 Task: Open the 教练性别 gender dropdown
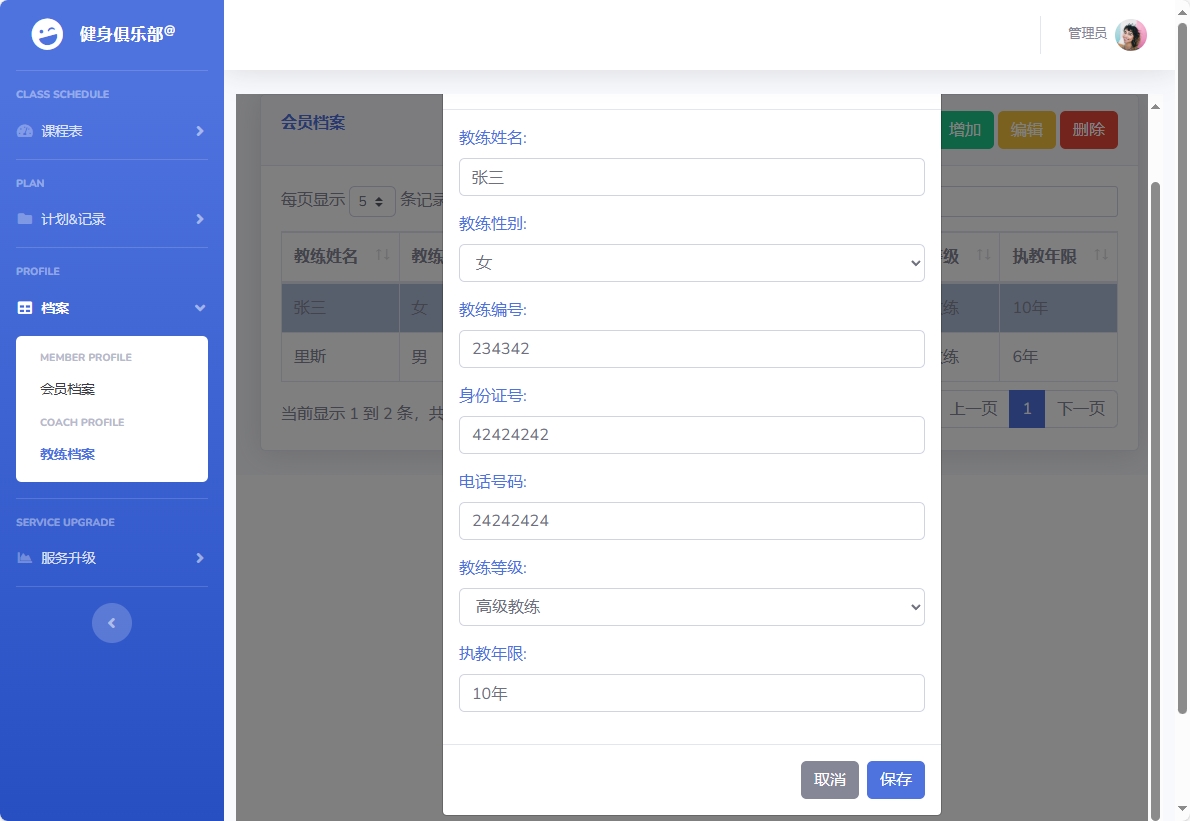(691, 263)
